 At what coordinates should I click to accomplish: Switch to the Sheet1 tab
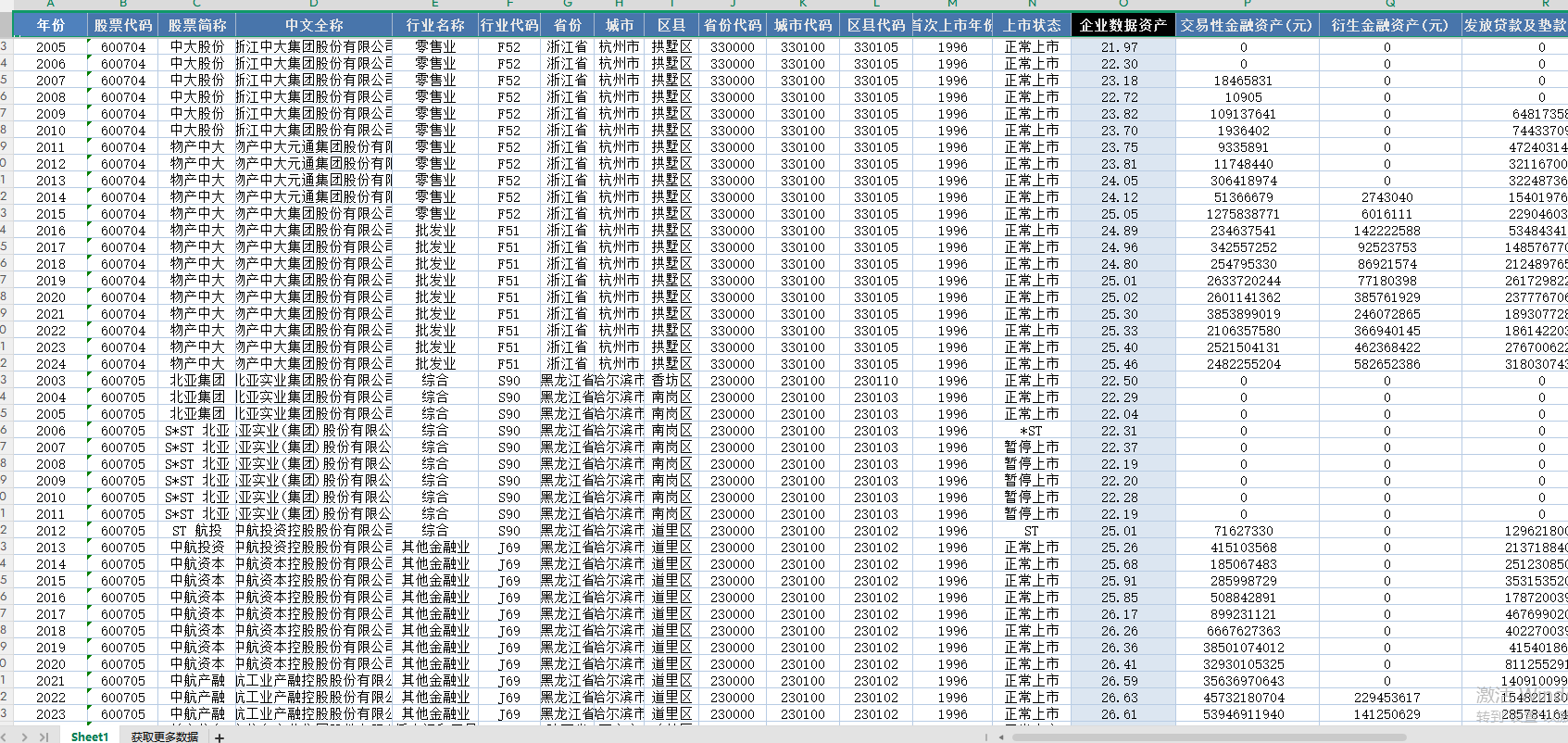coord(90,737)
